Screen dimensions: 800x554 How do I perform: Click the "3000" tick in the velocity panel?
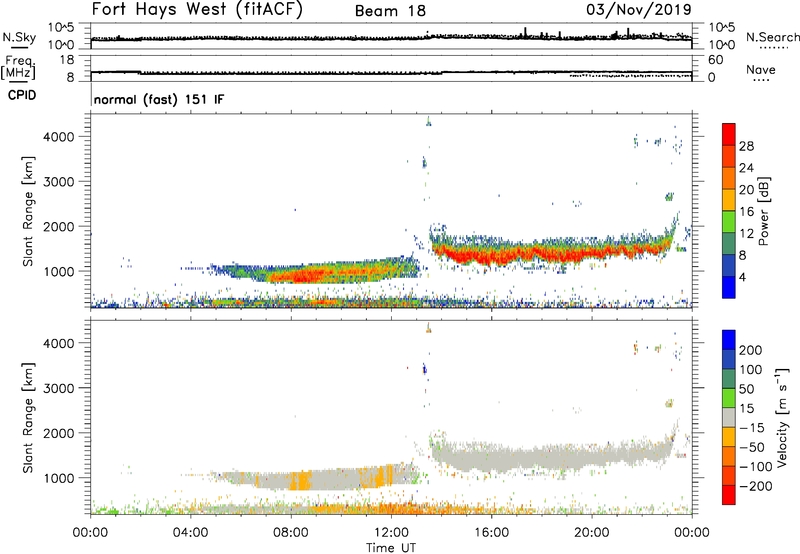pyautogui.click(x=59, y=388)
